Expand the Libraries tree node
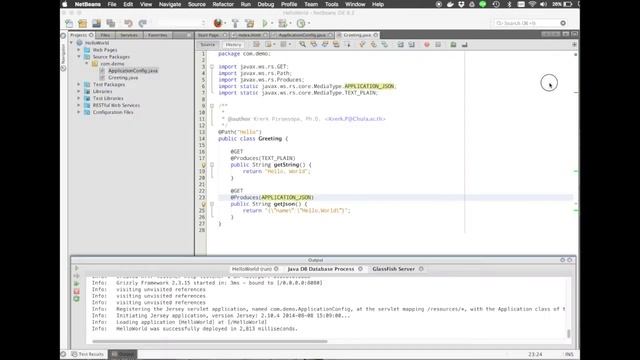 [79, 91]
